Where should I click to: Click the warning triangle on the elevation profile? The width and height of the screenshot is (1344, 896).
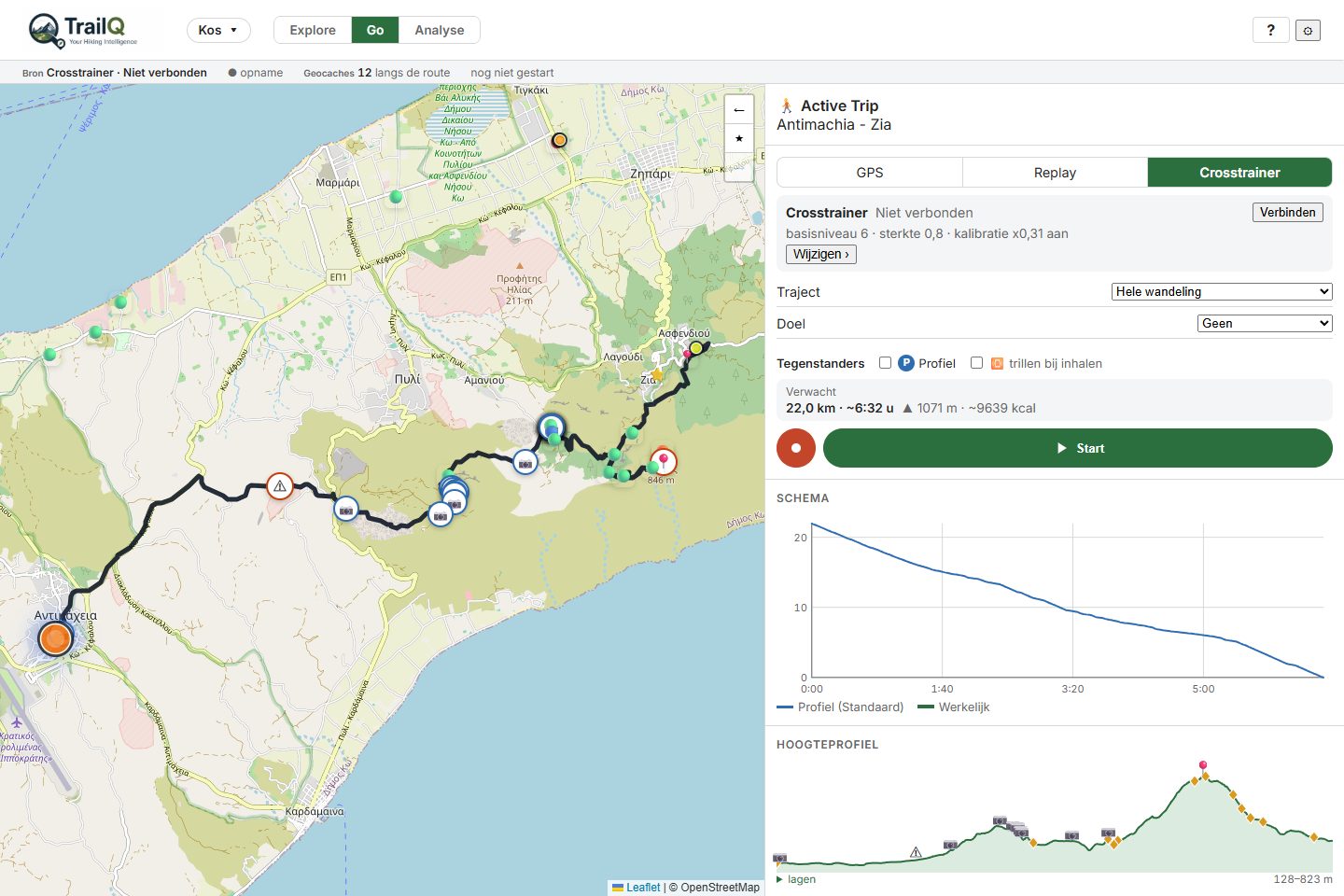pyautogui.click(x=916, y=852)
